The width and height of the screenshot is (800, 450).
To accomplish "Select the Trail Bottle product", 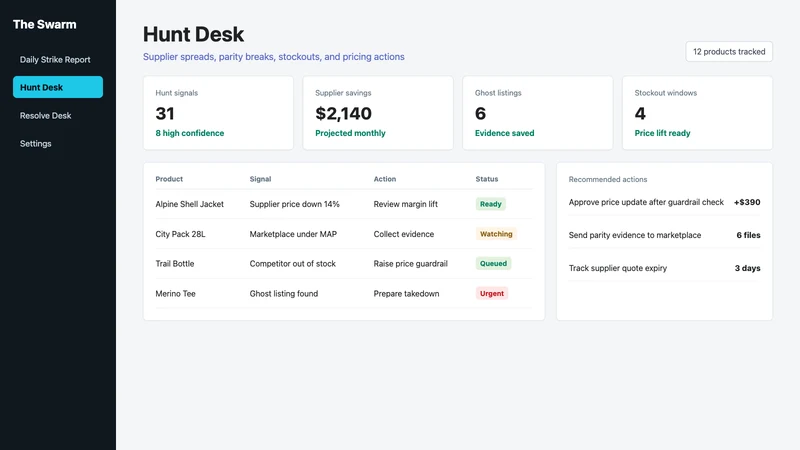I will tap(175, 263).
